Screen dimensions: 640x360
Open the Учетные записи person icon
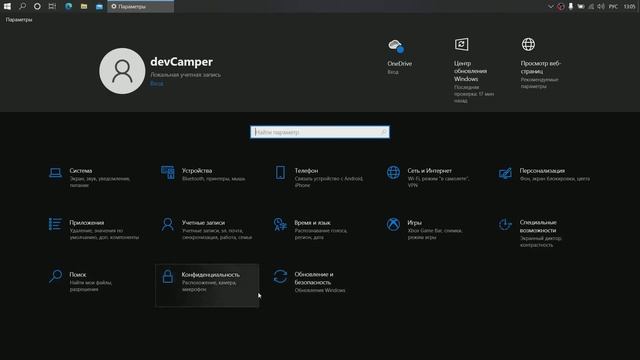pyautogui.click(x=168, y=224)
